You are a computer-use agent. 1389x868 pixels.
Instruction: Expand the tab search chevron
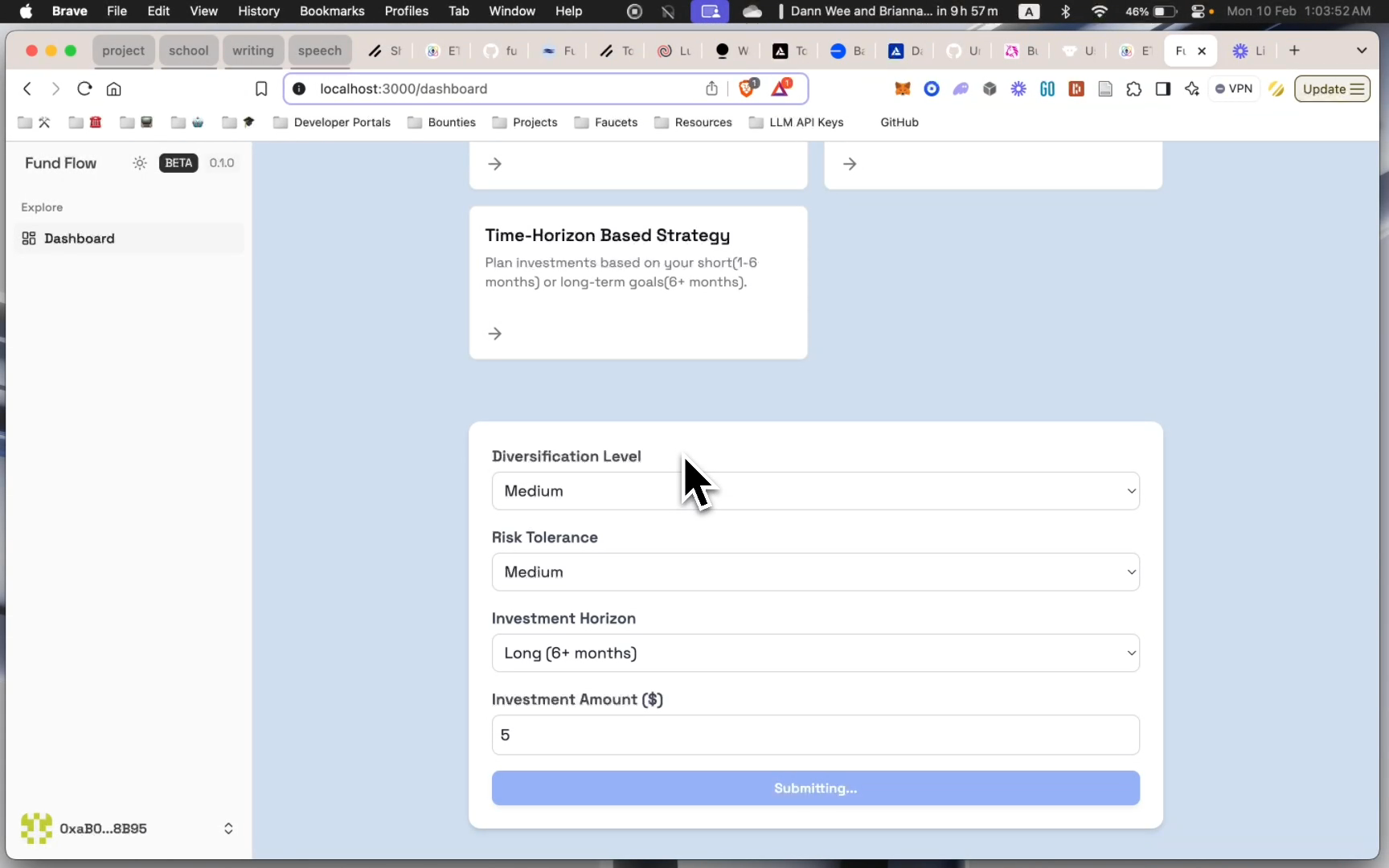1362,51
